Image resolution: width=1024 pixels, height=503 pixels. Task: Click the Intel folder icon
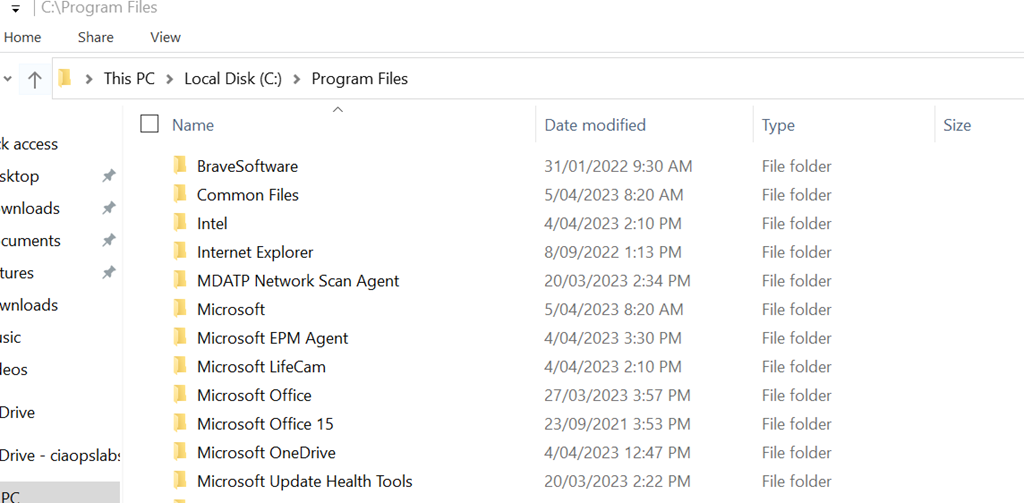click(x=180, y=223)
